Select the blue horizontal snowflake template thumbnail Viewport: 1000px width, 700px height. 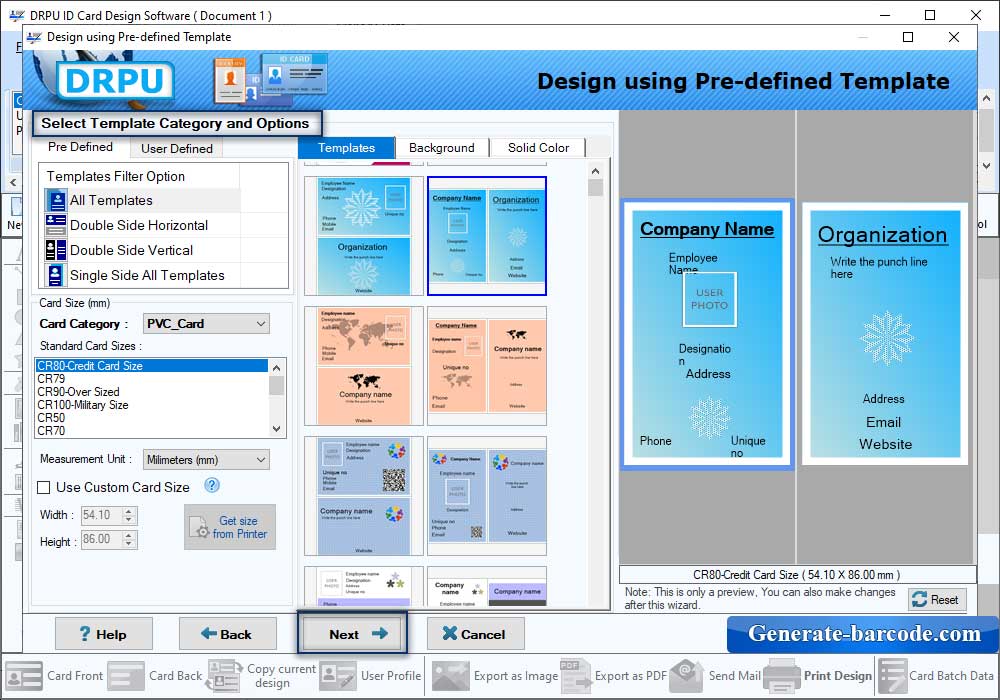pyautogui.click(x=364, y=236)
